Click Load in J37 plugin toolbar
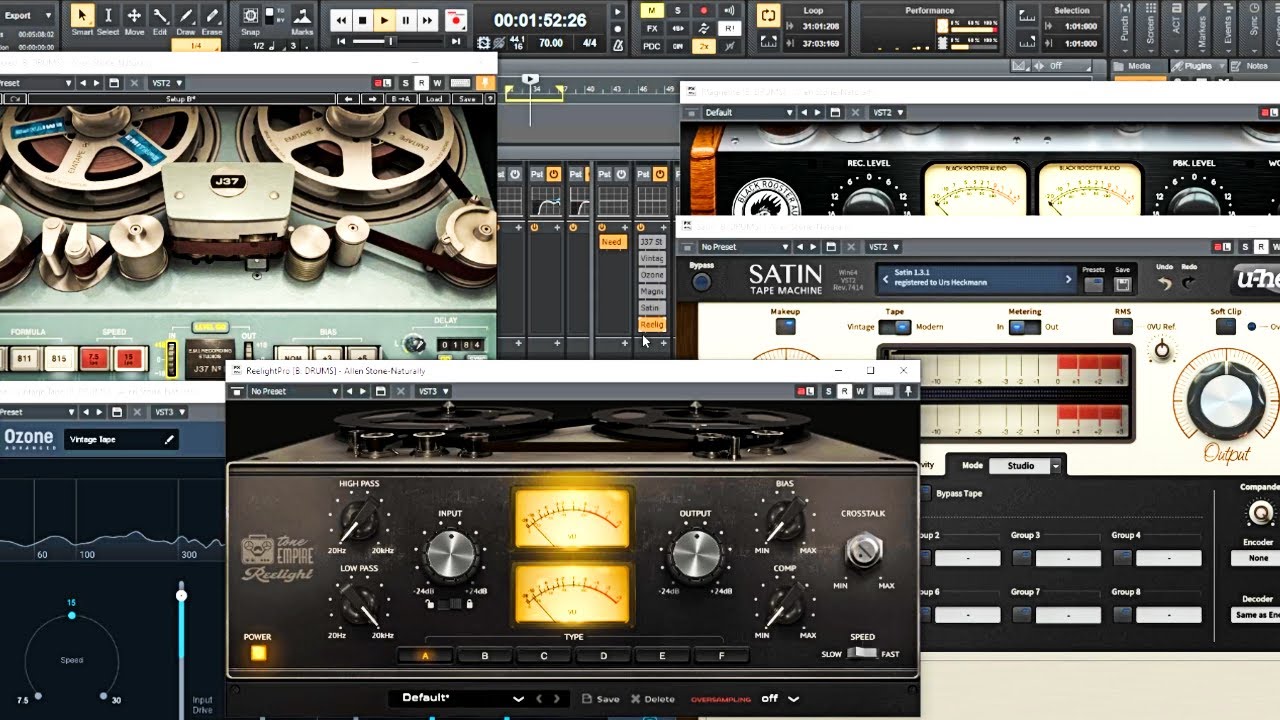 434,99
